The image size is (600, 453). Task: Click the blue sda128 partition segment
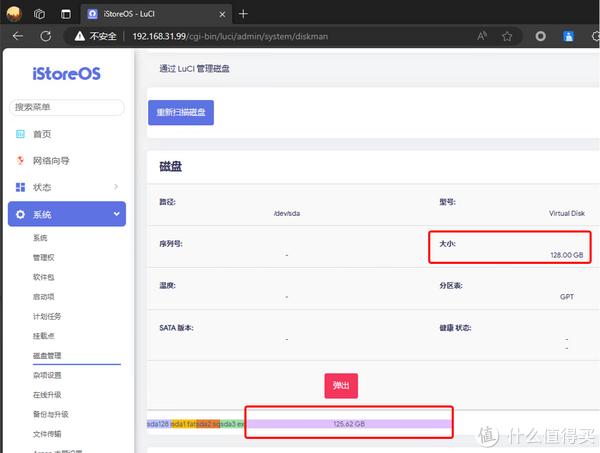159,424
